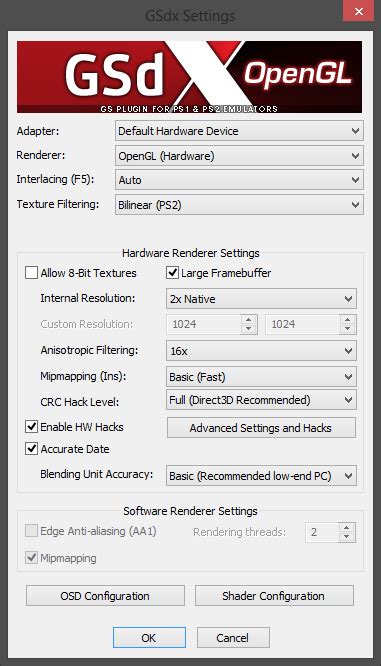The width and height of the screenshot is (381, 666).
Task: Open the Renderer OpenGL (Hardware) dropdown
Action: coord(239,156)
